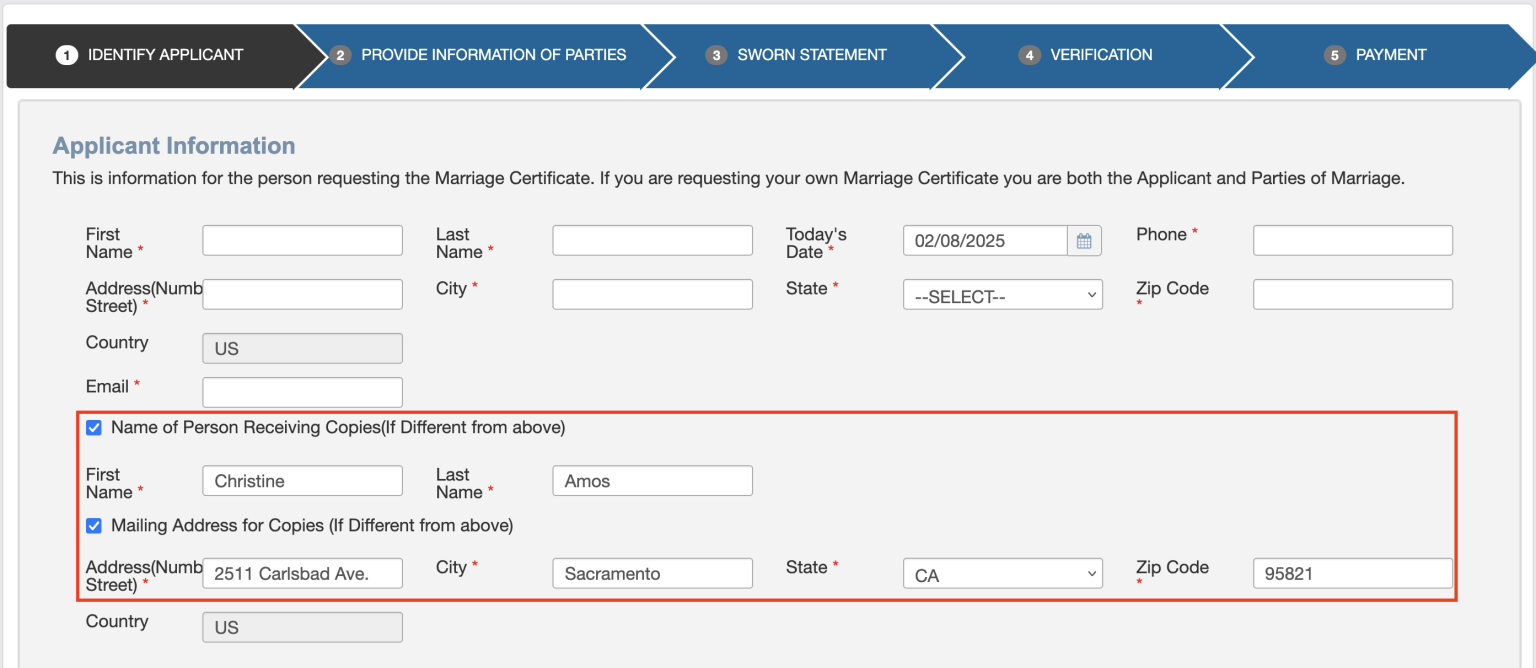Focus the Phone input field
The image size is (1536, 668).
pyautogui.click(x=1352, y=241)
